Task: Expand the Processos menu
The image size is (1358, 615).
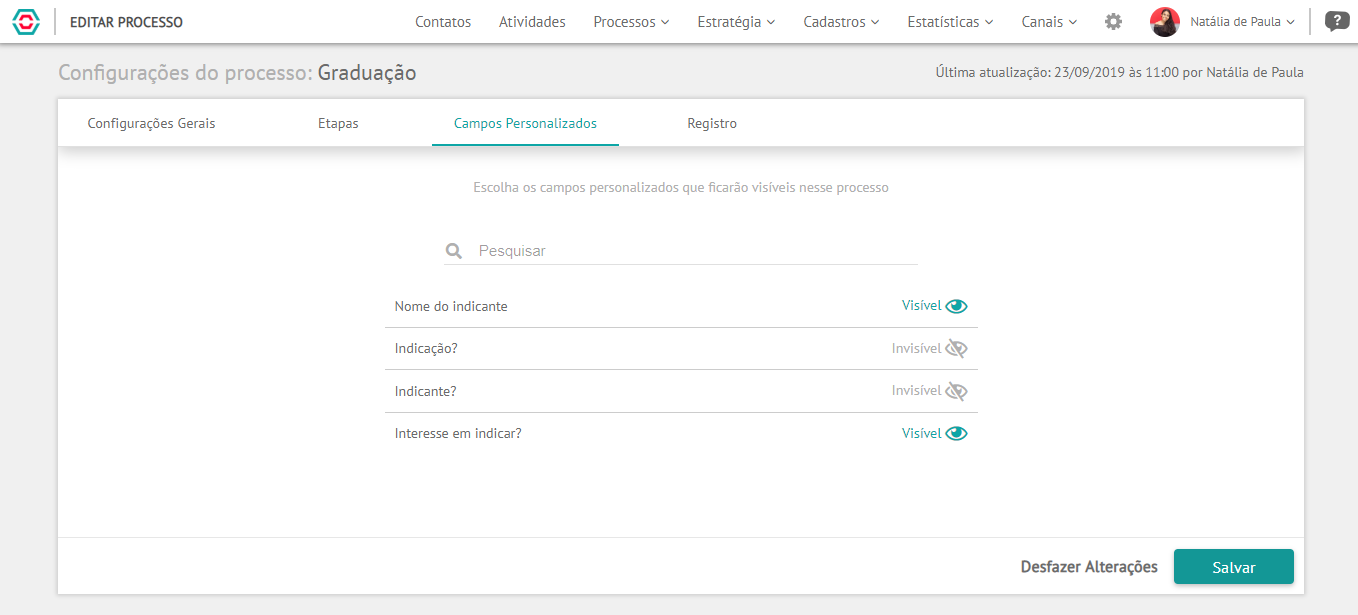Action: [631, 21]
